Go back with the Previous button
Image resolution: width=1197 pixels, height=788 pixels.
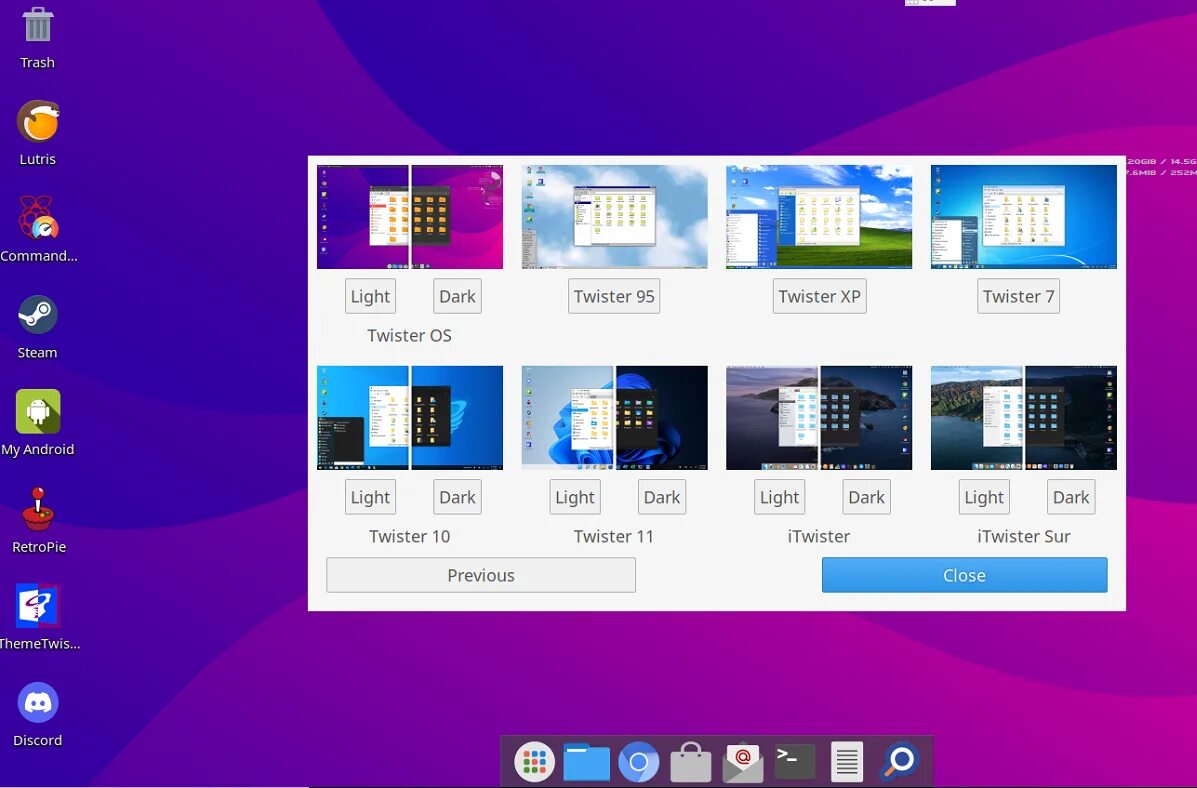tap(481, 575)
